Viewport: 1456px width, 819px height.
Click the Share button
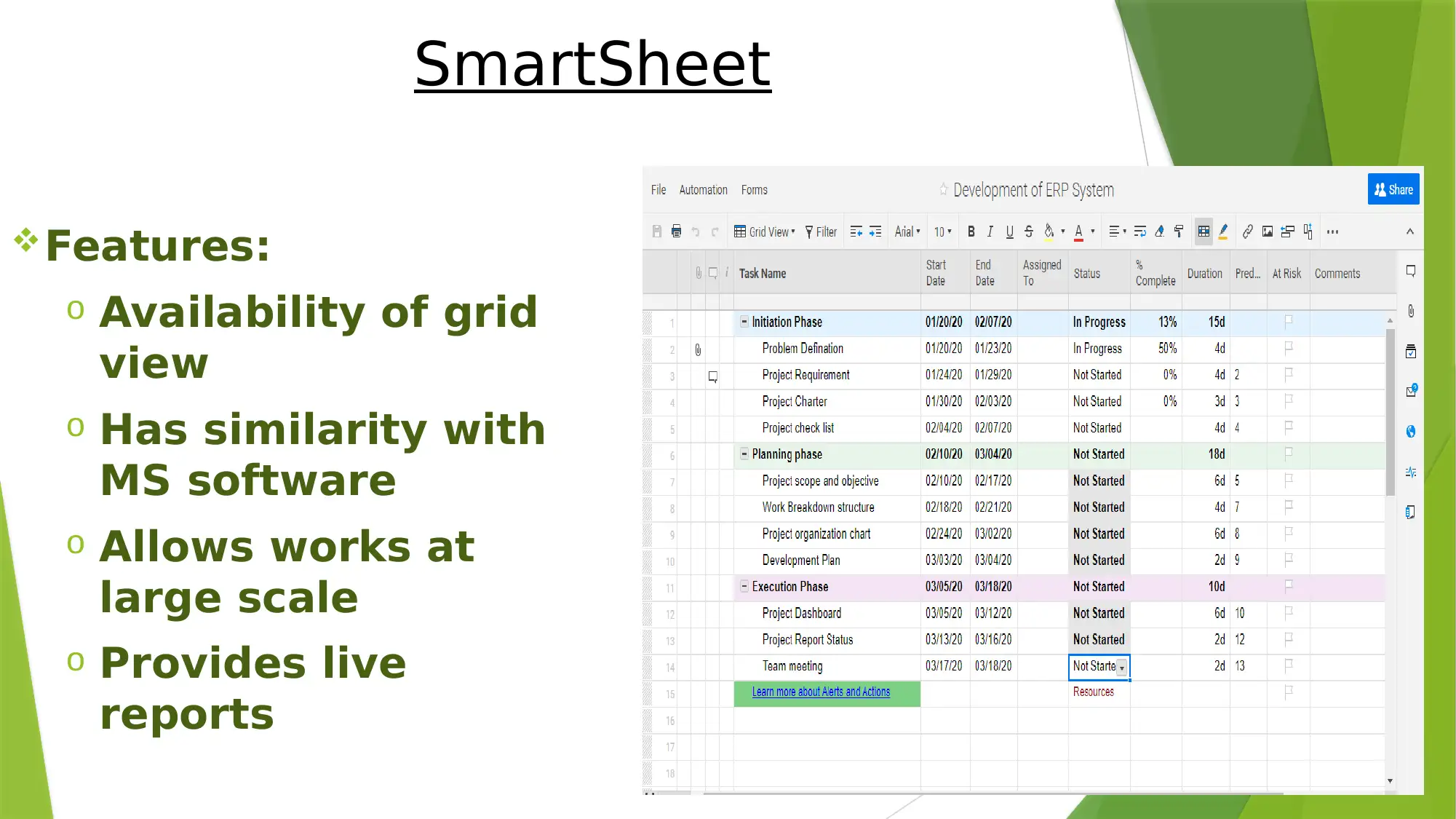click(1393, 189)
